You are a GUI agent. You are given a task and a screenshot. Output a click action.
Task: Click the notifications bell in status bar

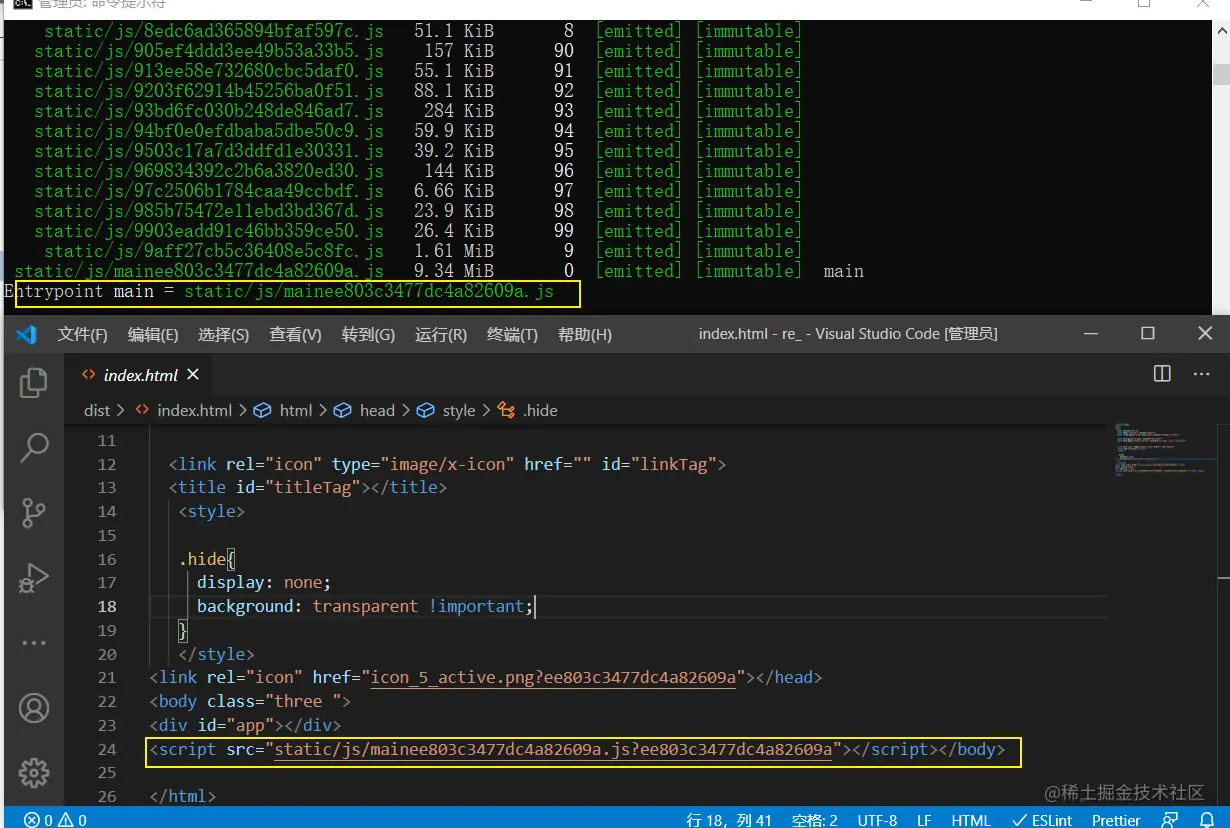click(1207, 819)
